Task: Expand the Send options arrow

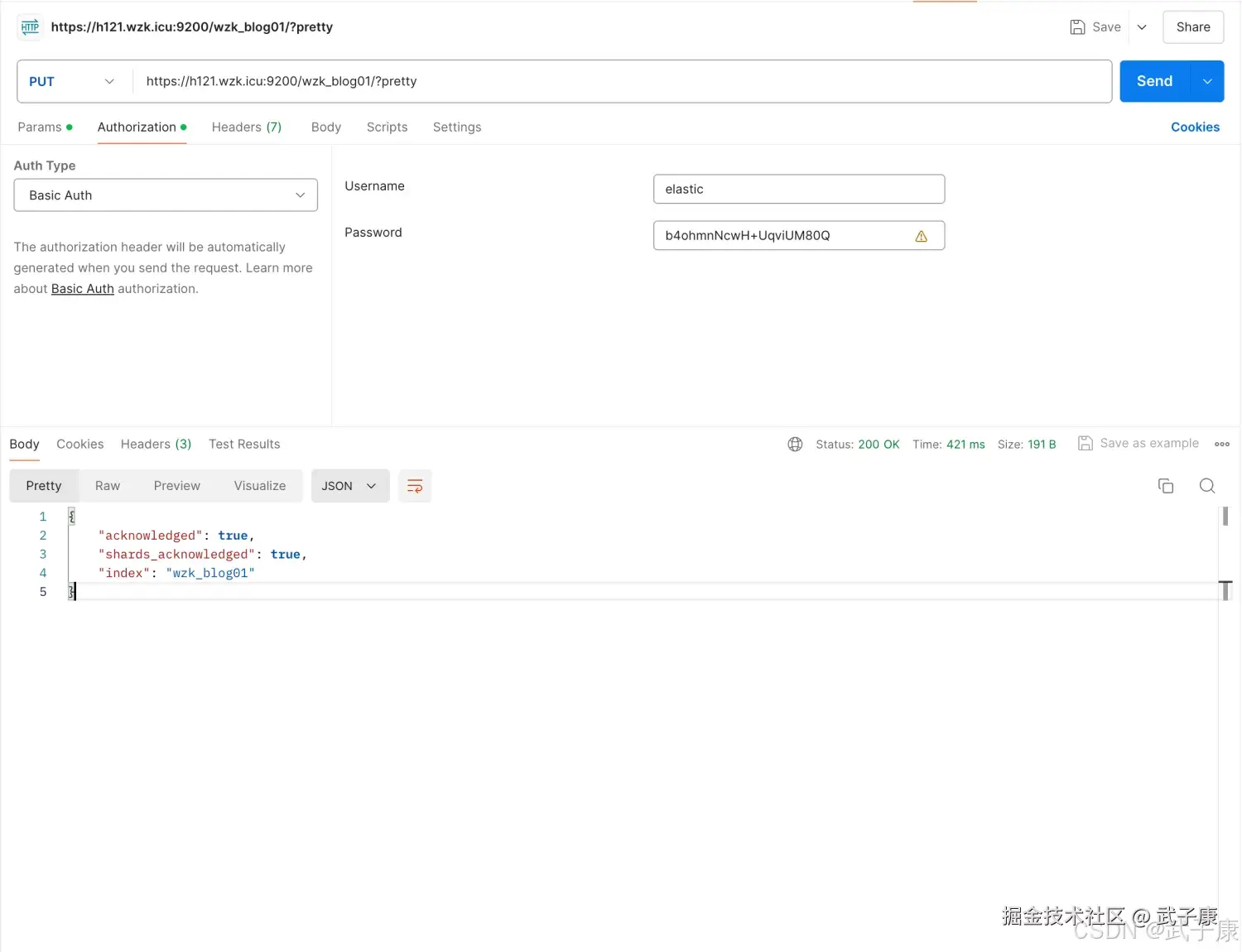Action: pyautogui.click(x=1207, y=81)
